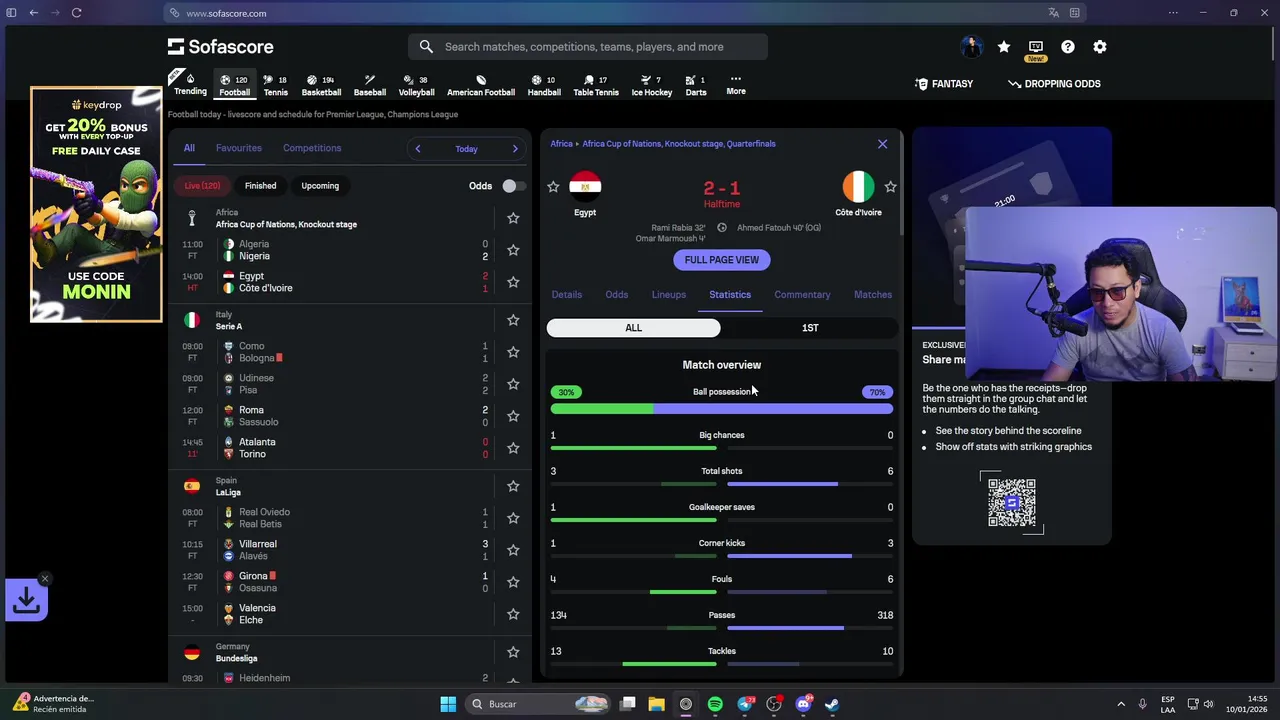Select the Baseball sport icon
Viewport: 1280px width, 720px height.
coord(369,85)
